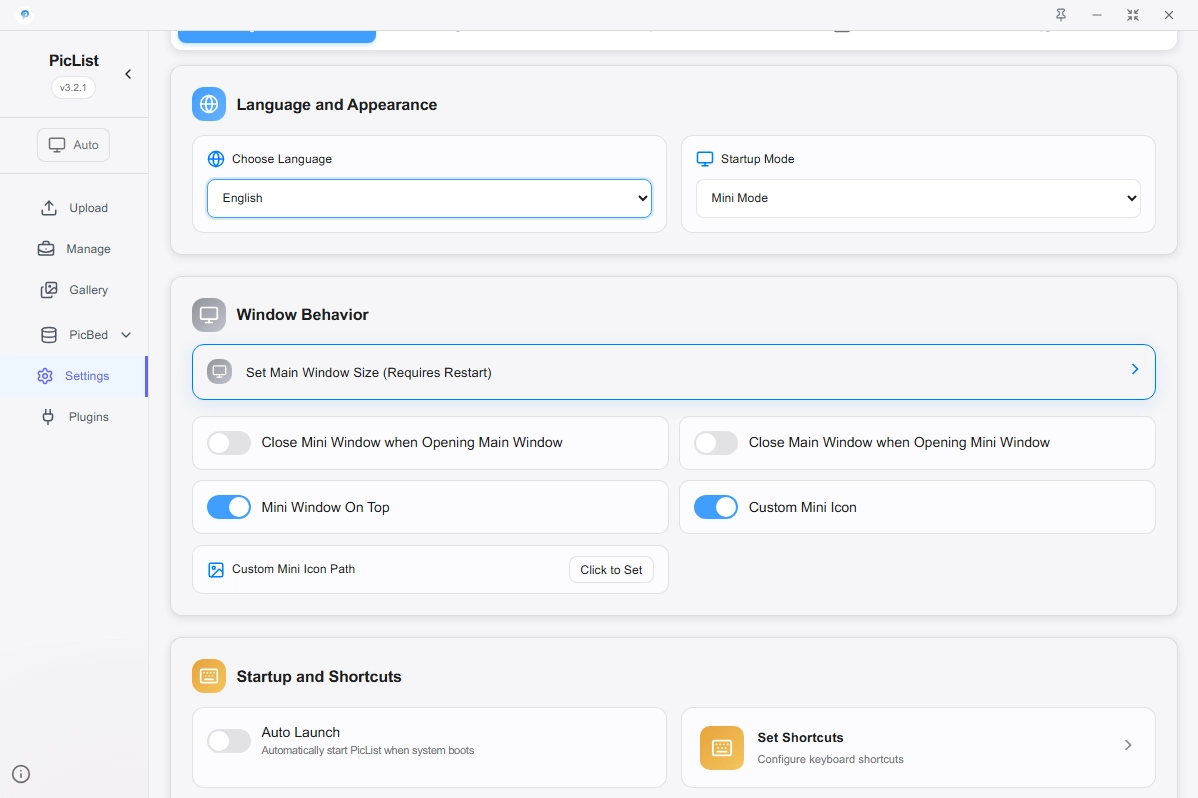1198x798 pixels.
Task: Pin the window with pin icon
Action: [x=1061, y=15]
